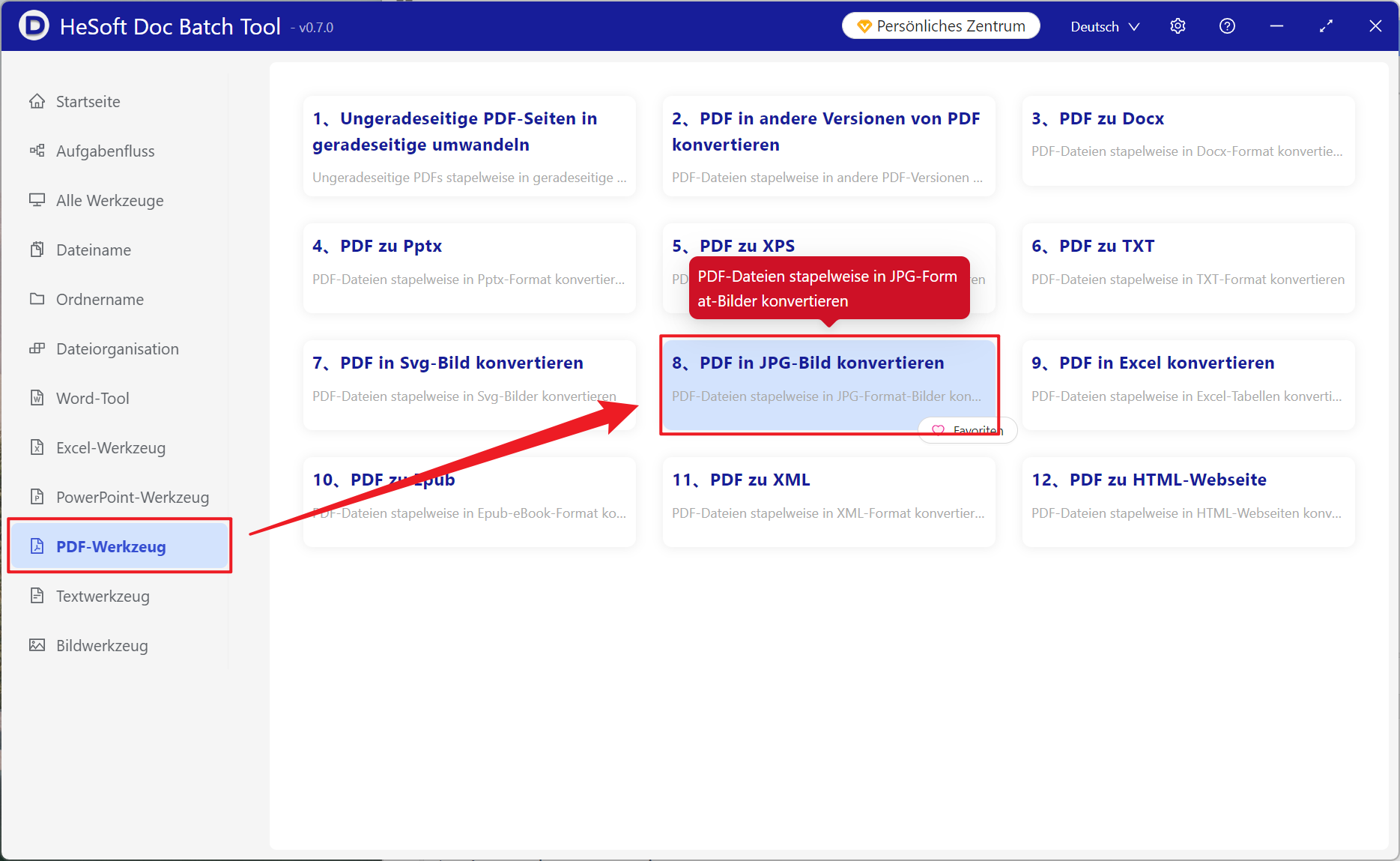Minimize the HeSoft window
This screenshot has width=1400, height=861.
click(1276, 26)
